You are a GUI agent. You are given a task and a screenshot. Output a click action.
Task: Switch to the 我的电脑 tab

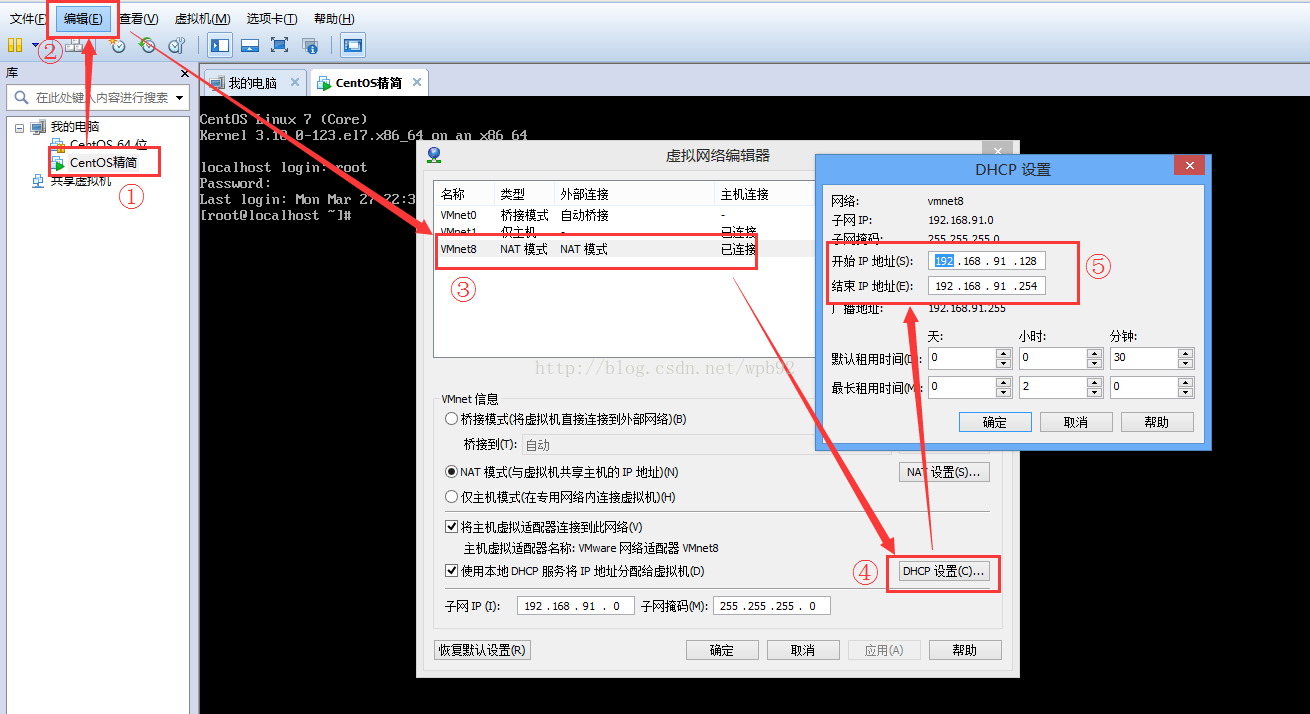[x=252, y=83]
